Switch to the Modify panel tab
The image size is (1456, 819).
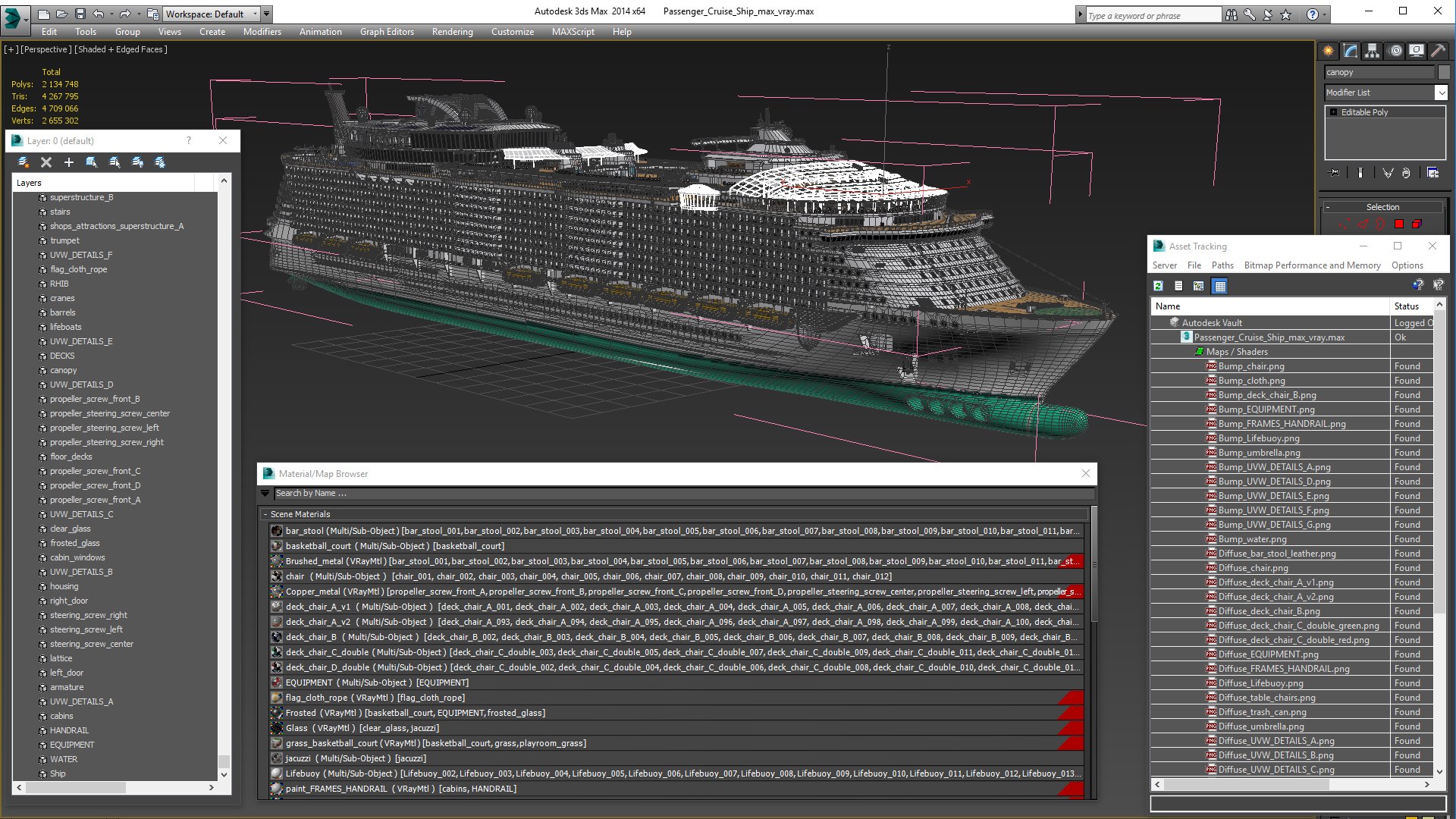(x=1351, y=51)
